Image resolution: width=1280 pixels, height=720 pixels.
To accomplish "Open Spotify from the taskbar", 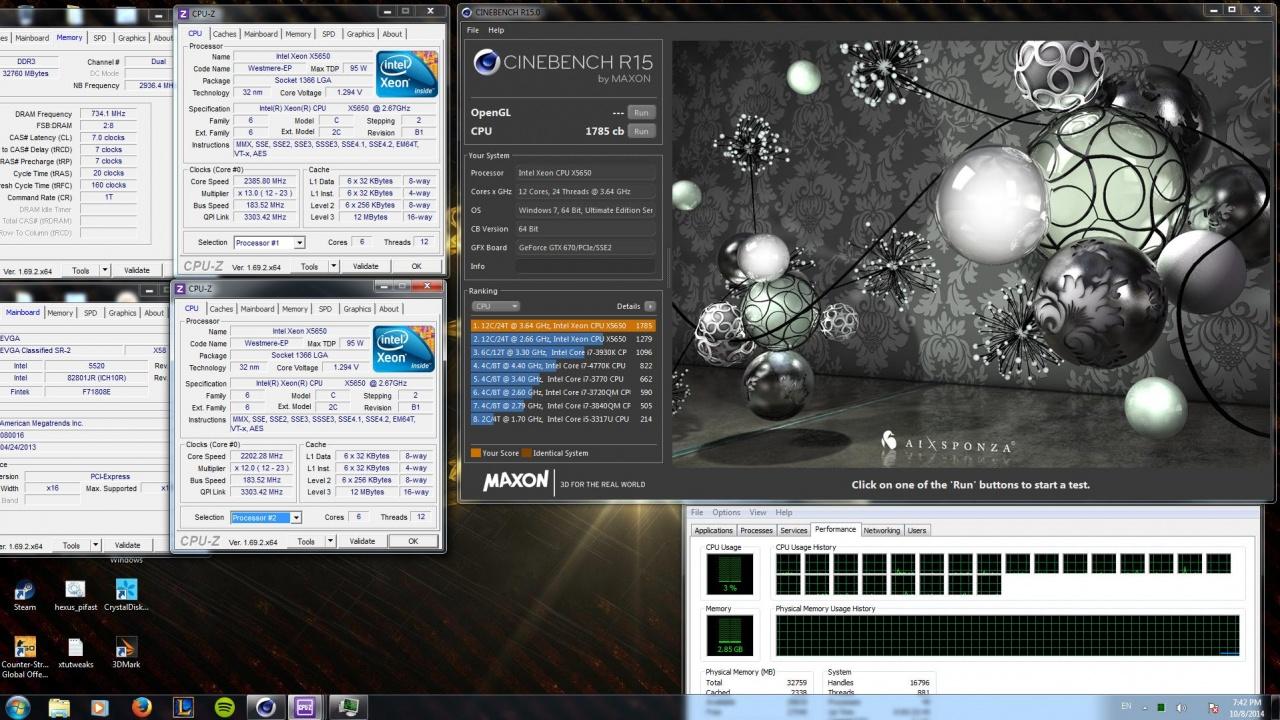I will point(226,707).
